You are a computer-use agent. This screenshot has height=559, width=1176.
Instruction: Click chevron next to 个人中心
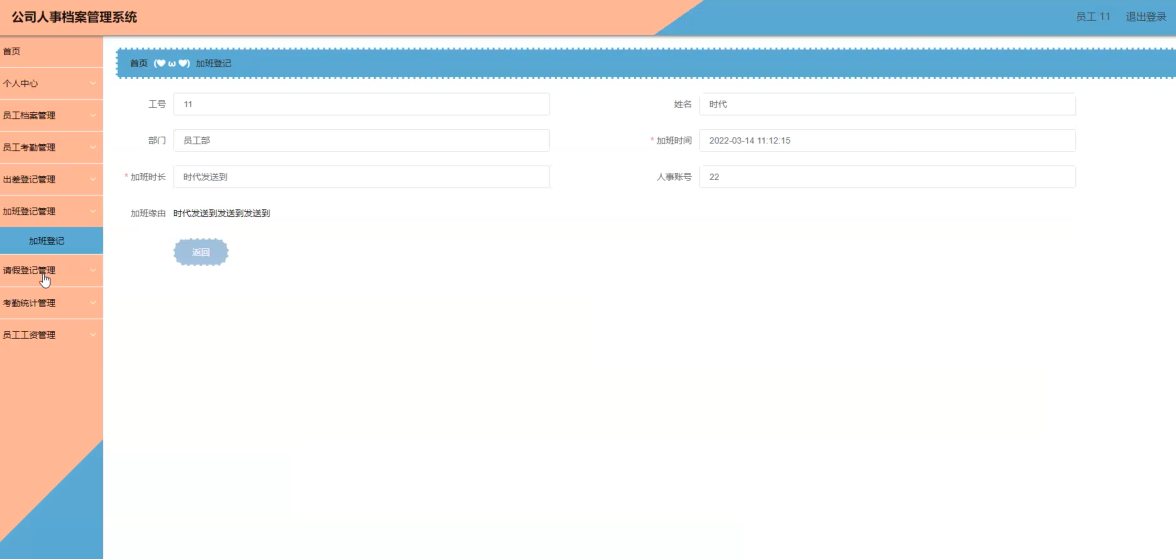(93, 83)
